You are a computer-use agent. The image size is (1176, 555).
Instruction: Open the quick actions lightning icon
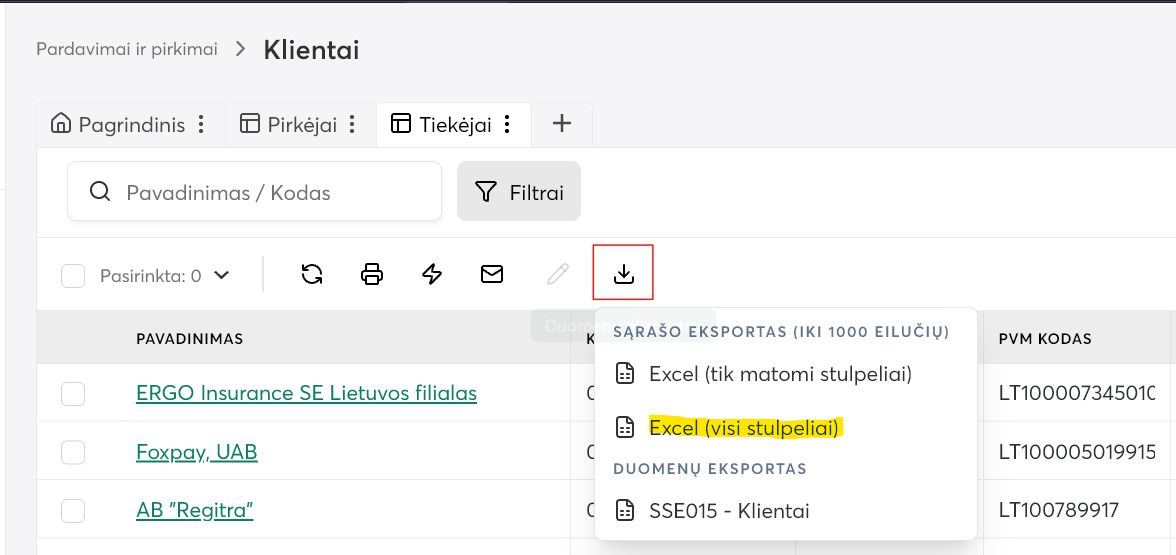(x=432, y=274)
